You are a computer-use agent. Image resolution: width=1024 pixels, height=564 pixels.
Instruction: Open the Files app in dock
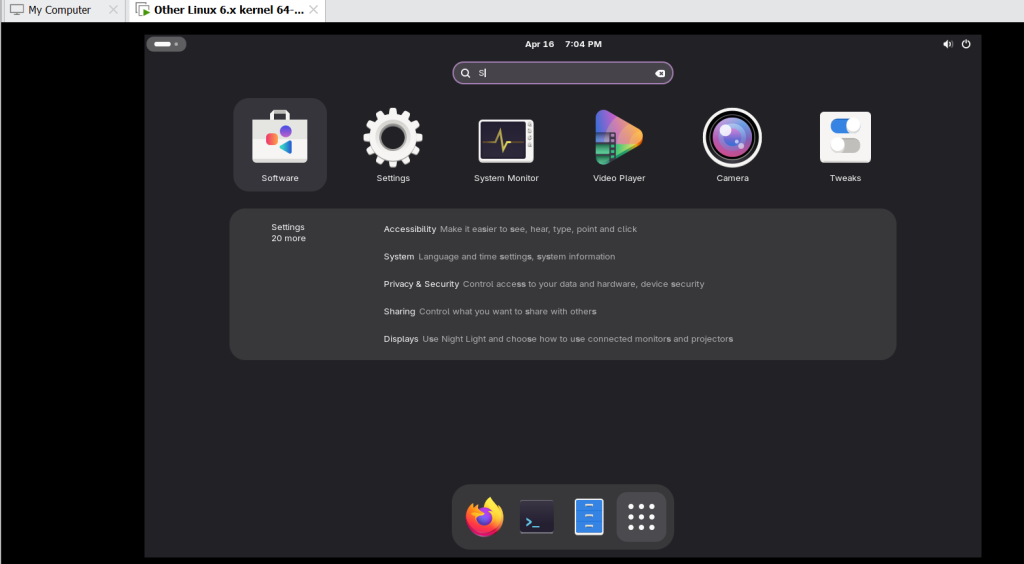pos(589,517)
